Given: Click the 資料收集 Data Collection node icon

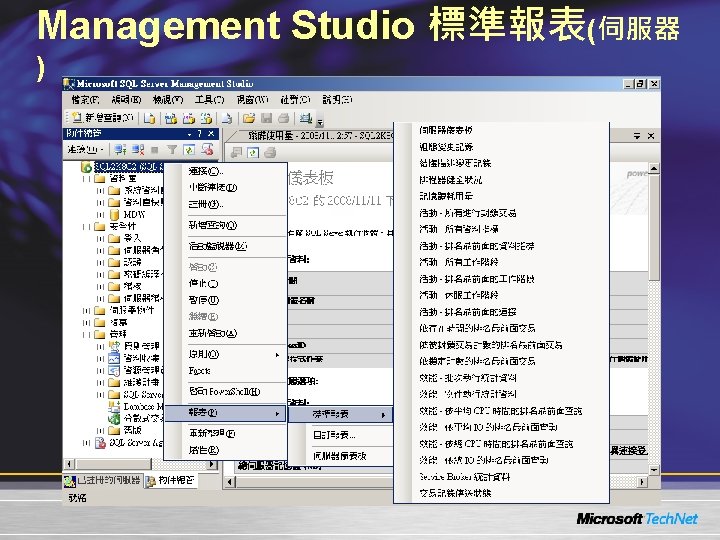Looking at the screenshot, I should [x=114, y=358].
